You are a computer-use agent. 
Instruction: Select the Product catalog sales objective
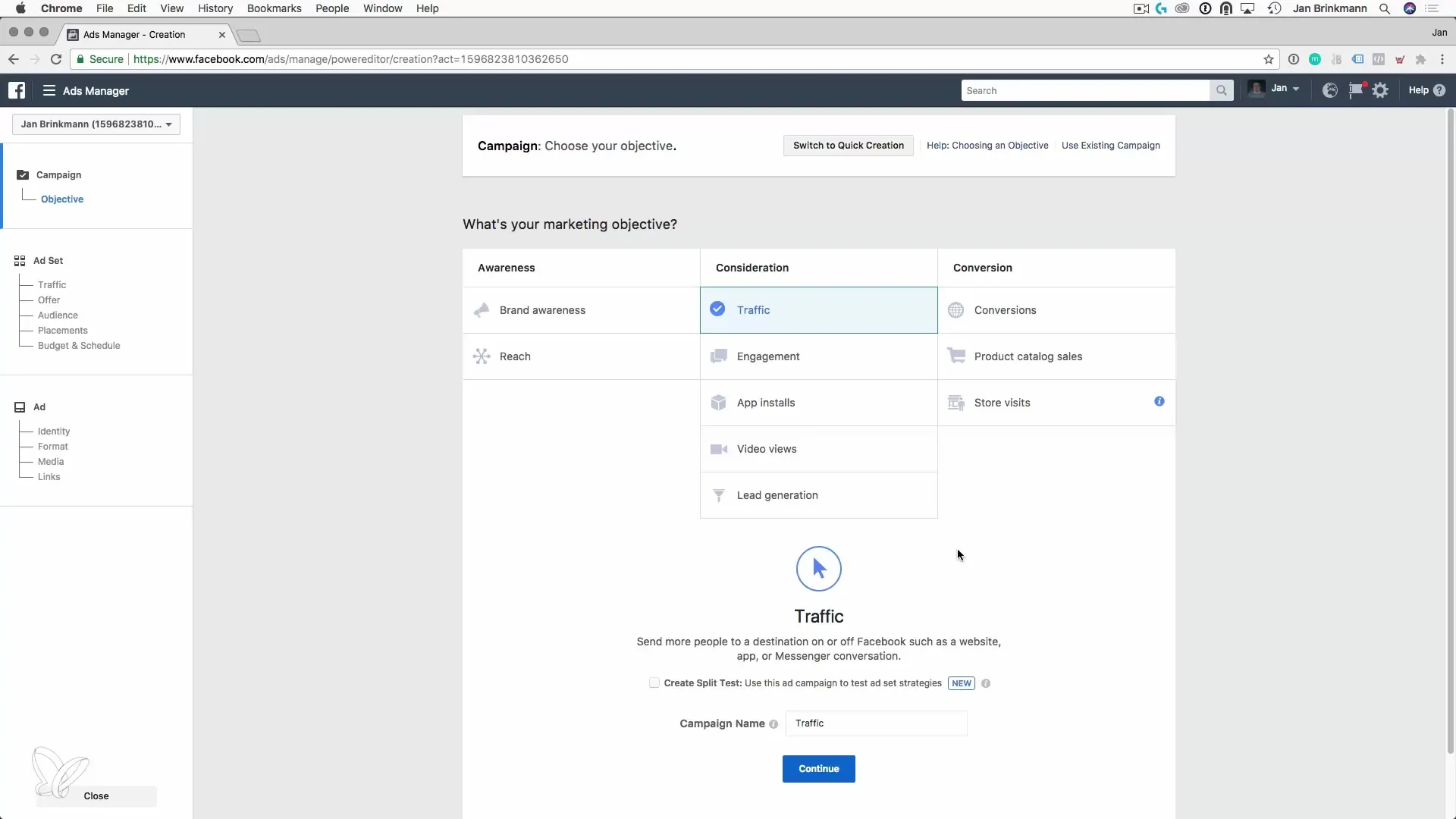coord(1056,356)
